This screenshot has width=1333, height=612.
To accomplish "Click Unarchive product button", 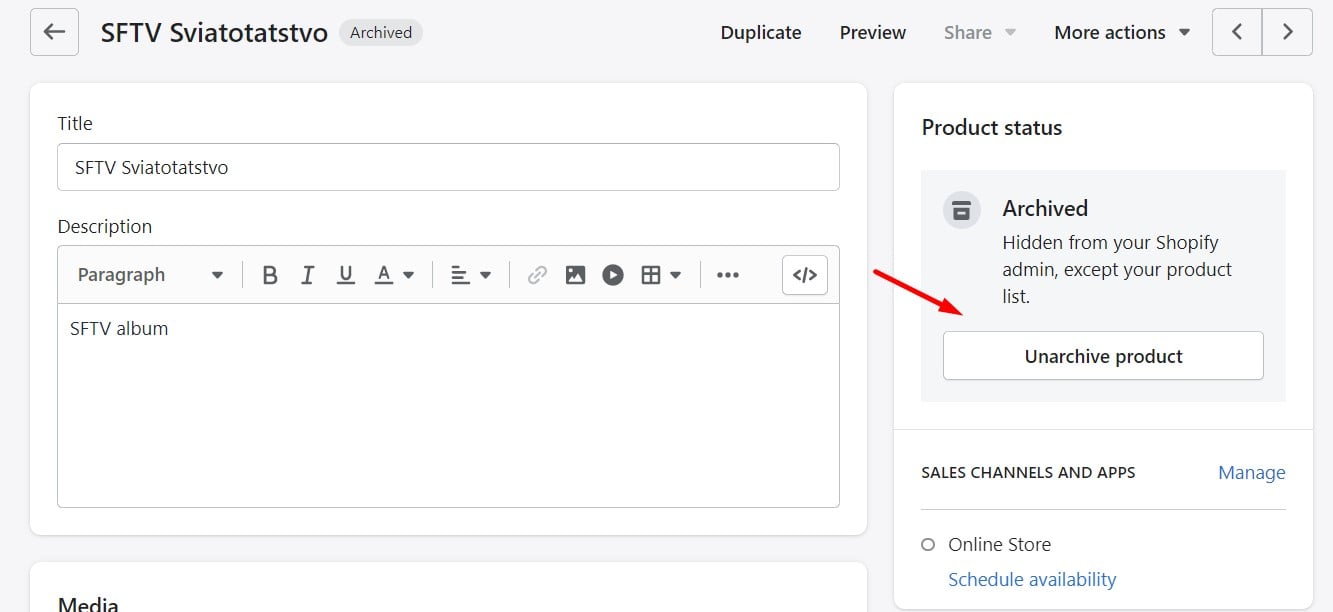I will click(1103, 356).
